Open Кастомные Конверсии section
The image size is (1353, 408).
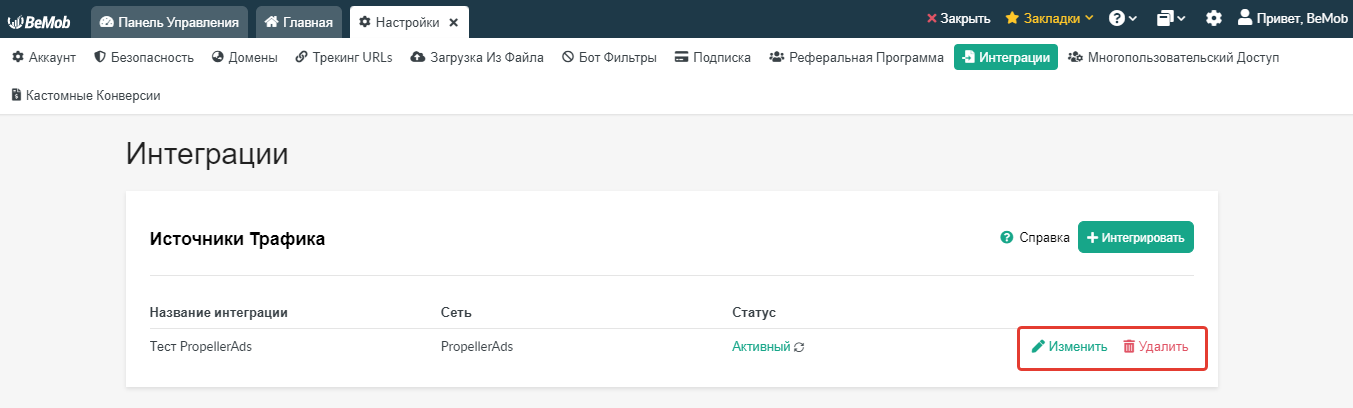point(86,96)
